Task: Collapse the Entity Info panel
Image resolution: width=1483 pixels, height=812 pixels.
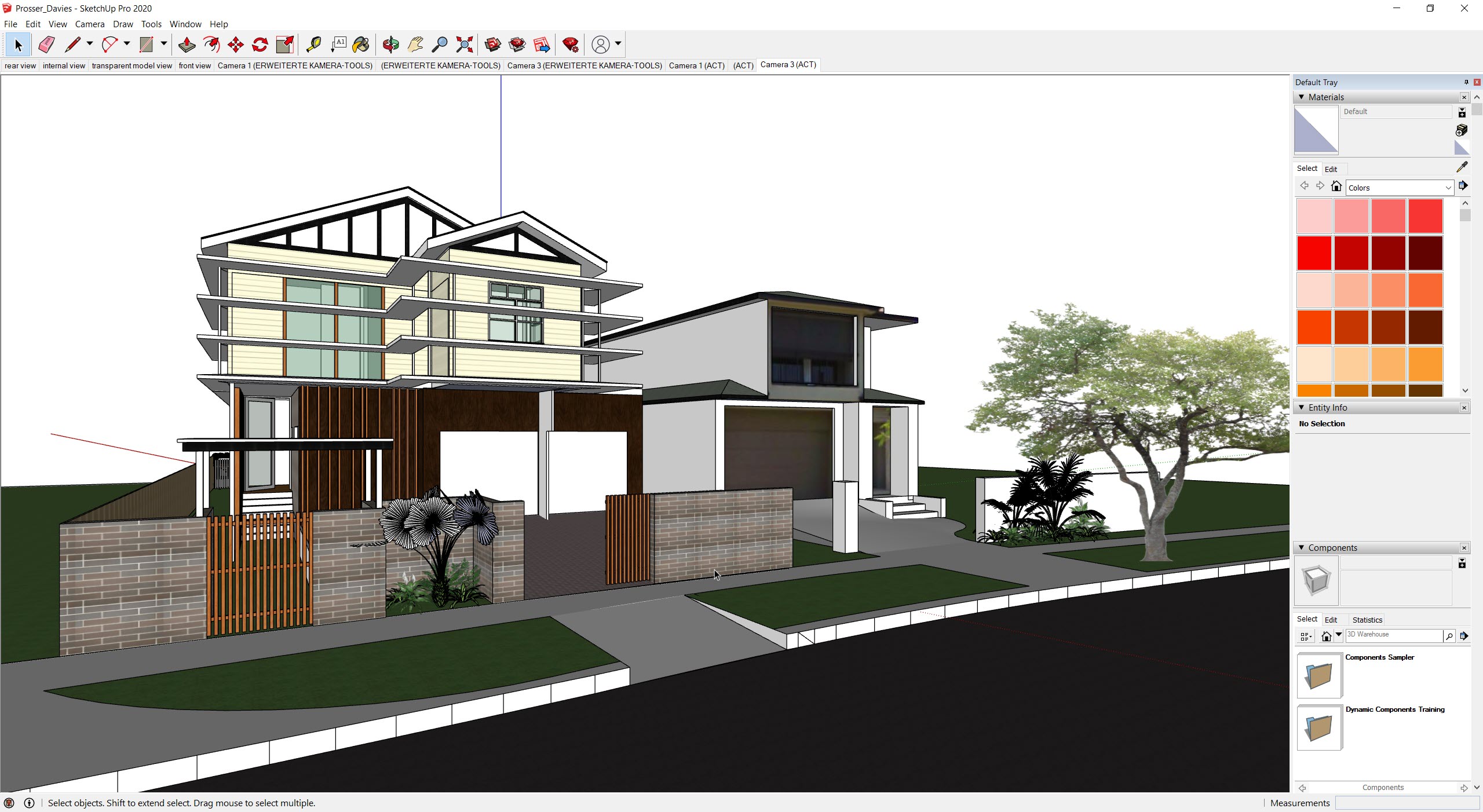Action: pyautogui.click(x=1302, y=407)
